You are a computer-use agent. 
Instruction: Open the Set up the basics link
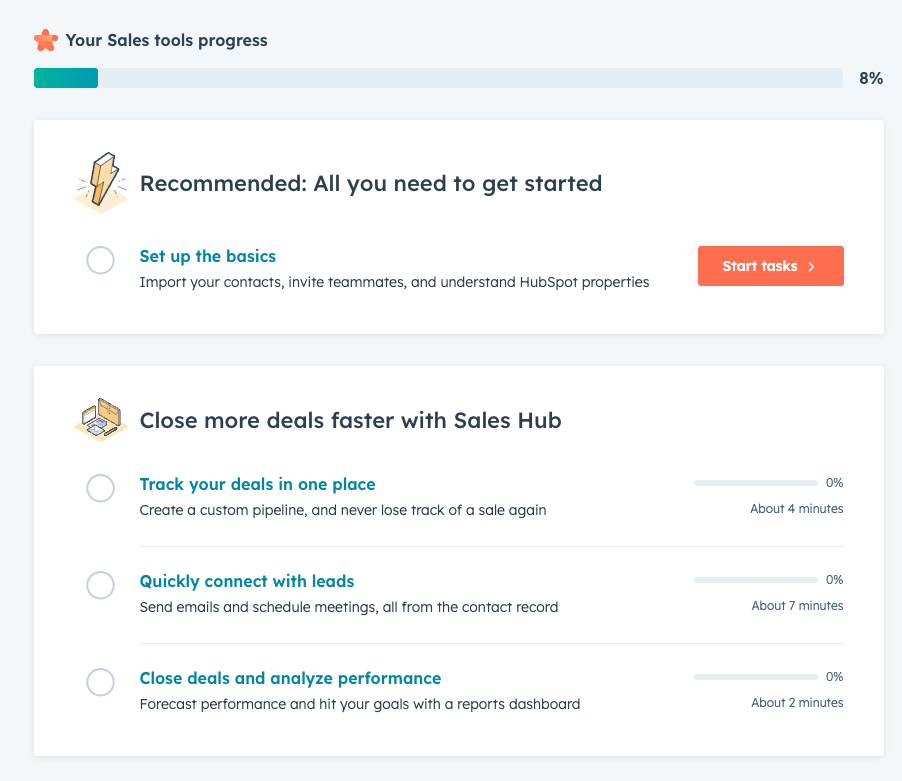coord(208,257)
